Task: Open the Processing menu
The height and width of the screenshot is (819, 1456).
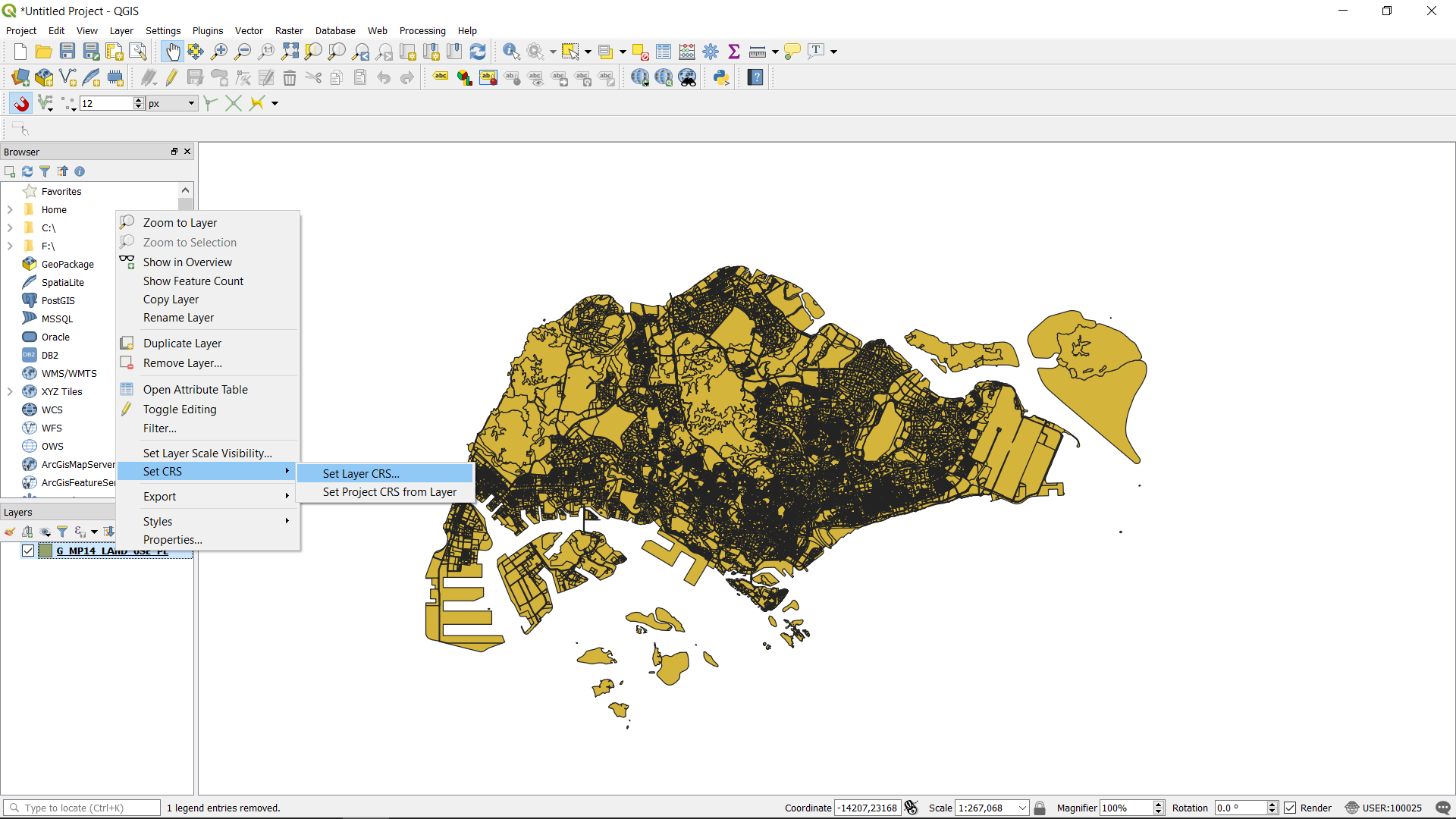Action: (x=422, y=31)
